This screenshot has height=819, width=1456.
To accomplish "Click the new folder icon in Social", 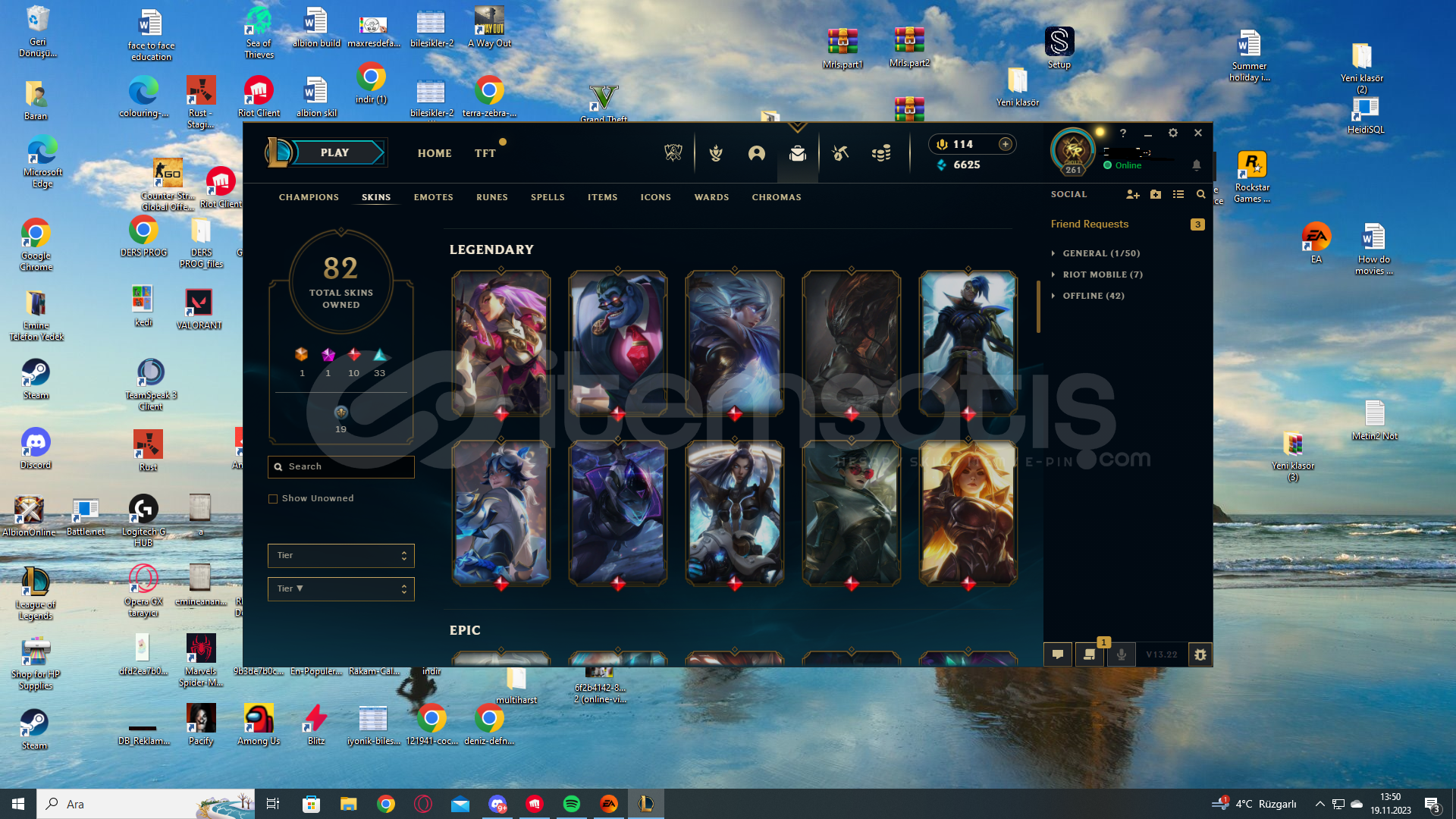I will [x=1156, y=194].
